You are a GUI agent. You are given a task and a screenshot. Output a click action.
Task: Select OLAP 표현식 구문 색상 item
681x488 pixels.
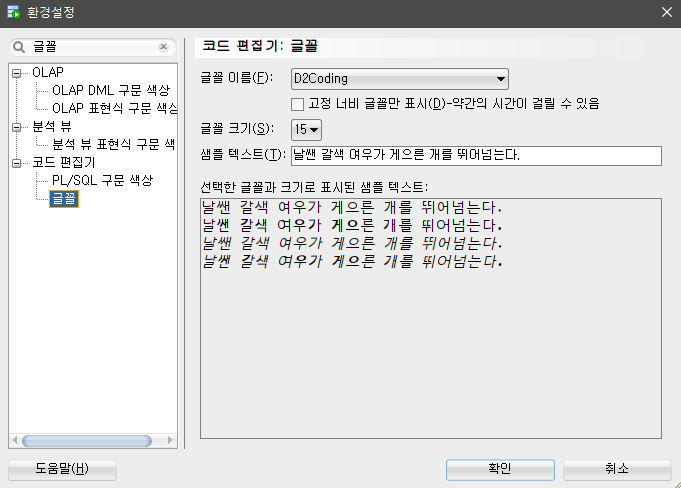coord(115,108)
